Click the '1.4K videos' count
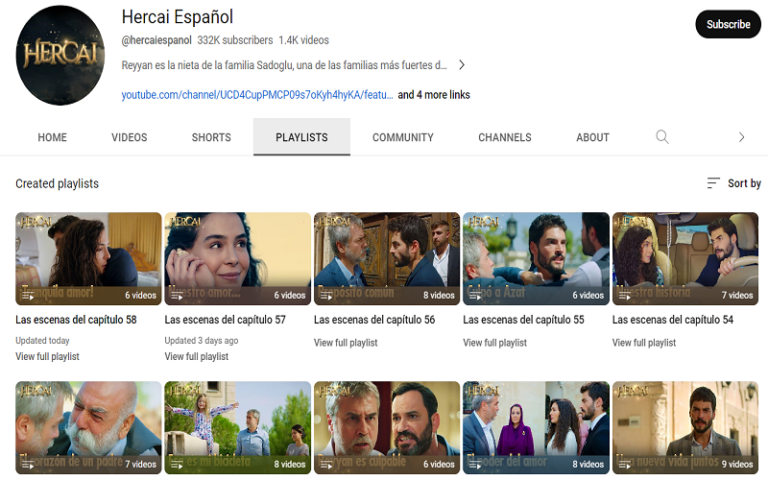Image resolution: width=768 pixels, height=480 pixels. coord(304,40)
